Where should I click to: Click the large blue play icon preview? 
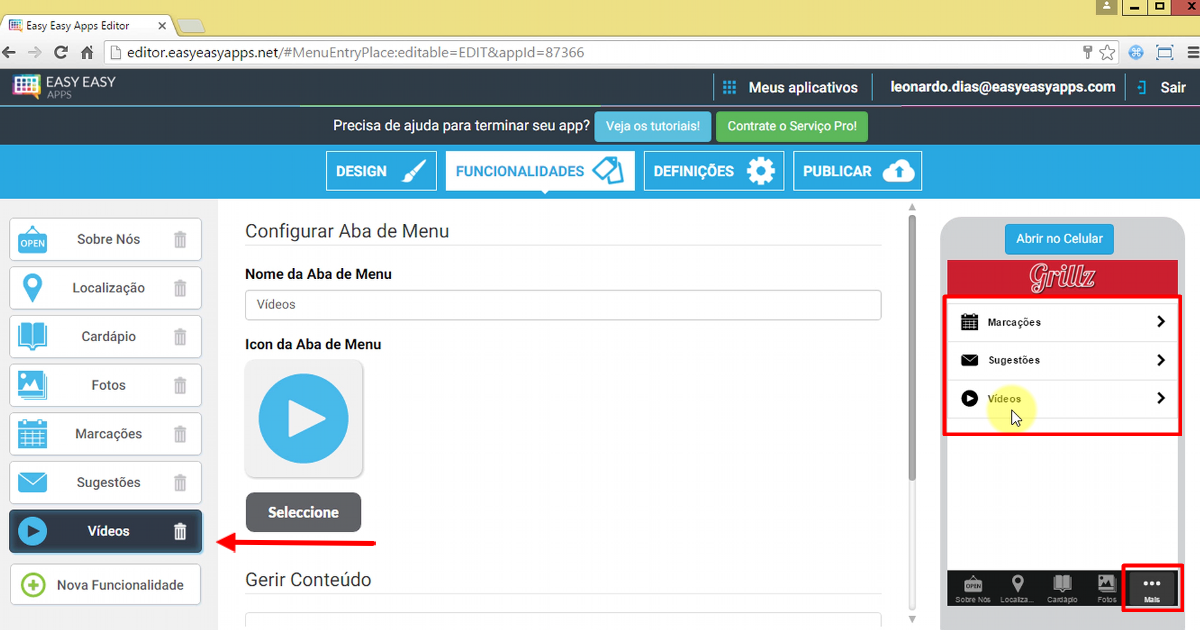click(x=303, y=419)
